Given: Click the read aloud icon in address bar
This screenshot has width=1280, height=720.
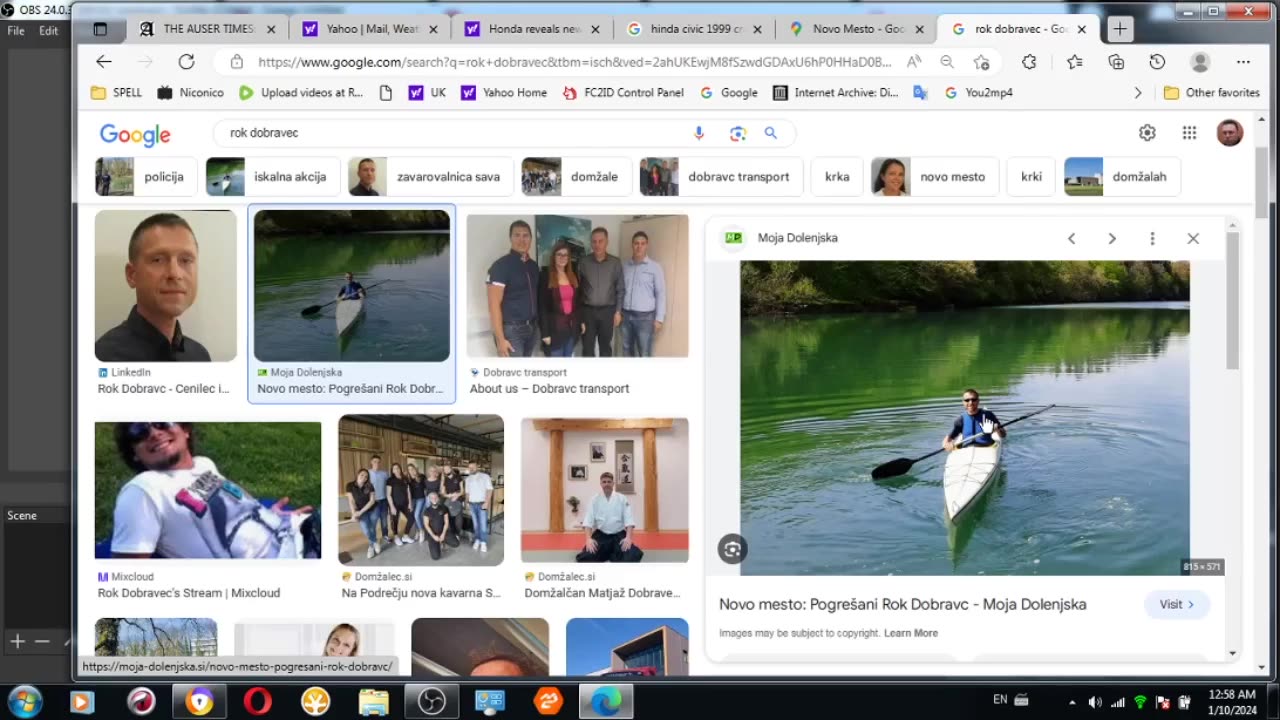Looking at the screenshot, I should pos(914,62).
